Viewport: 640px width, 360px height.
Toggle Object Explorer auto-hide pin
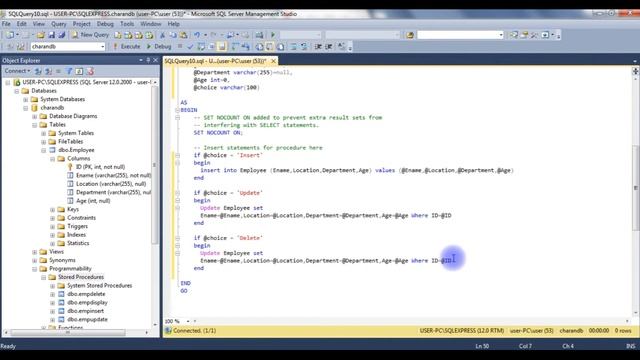(x=148, y=60)
